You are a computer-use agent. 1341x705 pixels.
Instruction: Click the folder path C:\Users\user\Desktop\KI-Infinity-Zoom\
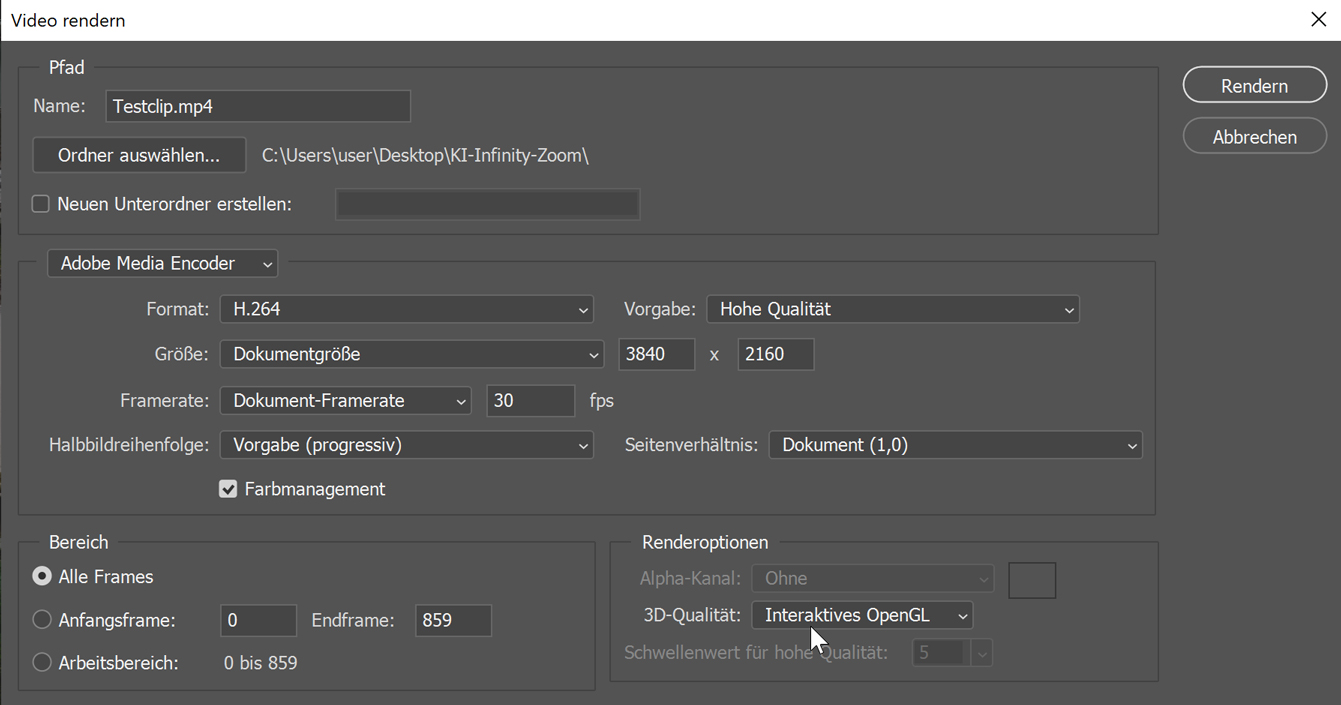click(425, 156)
